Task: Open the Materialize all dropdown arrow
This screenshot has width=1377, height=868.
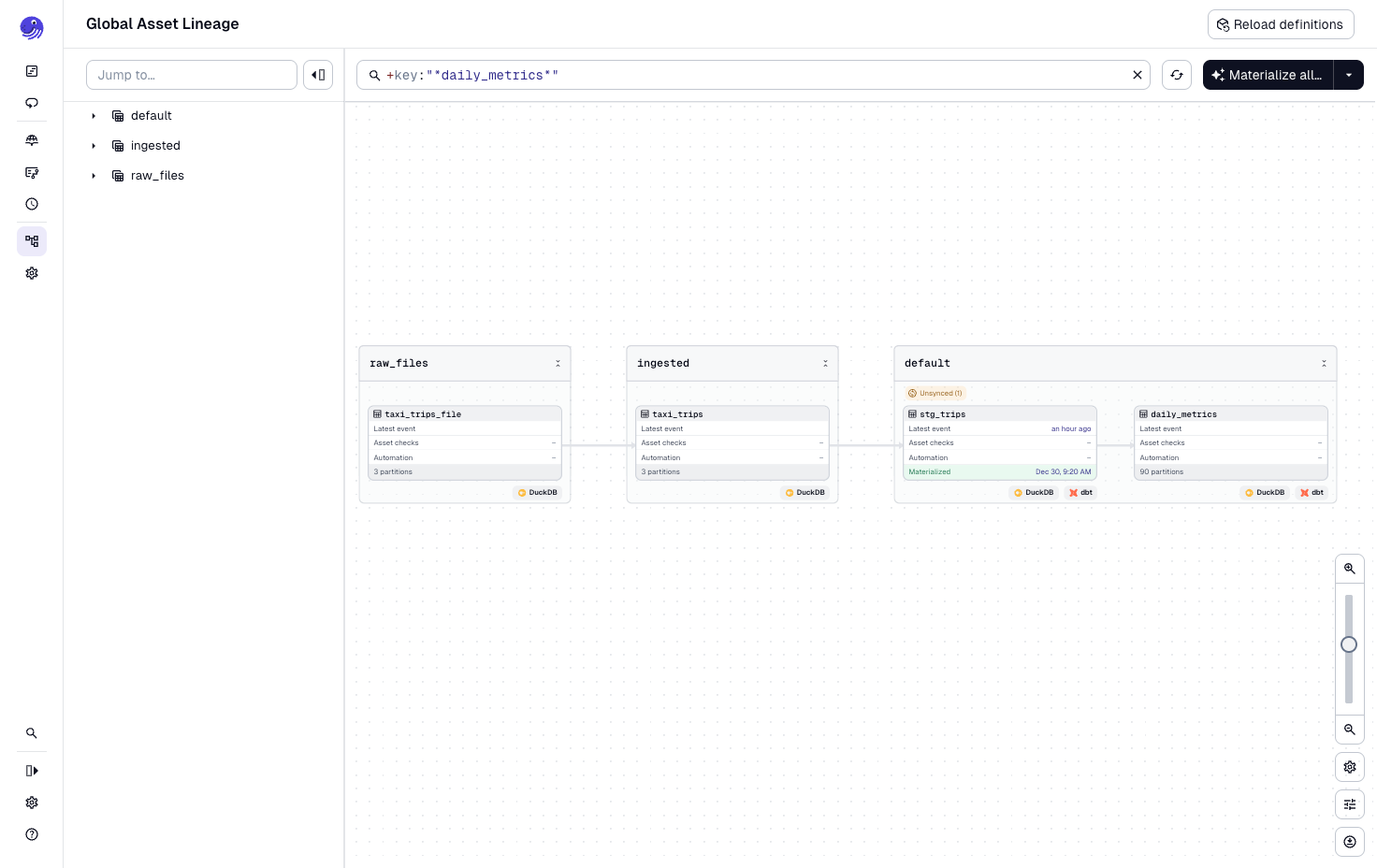Action: click(x=1348, y=75)
